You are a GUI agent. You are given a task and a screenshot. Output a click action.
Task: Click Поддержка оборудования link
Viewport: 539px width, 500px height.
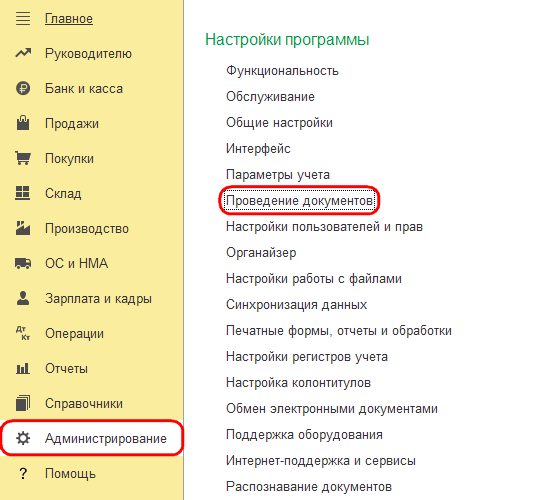(x=304, y=435)
